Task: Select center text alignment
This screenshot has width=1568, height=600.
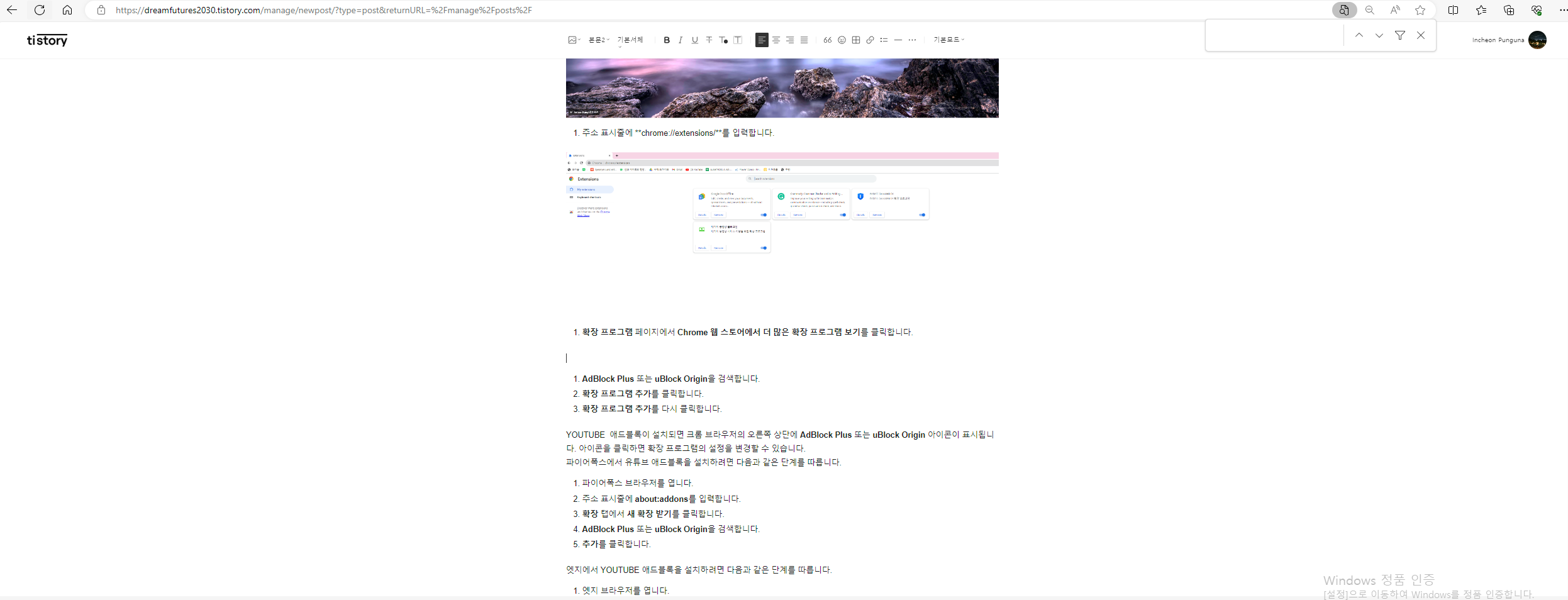Action: [x=776, y=40]
